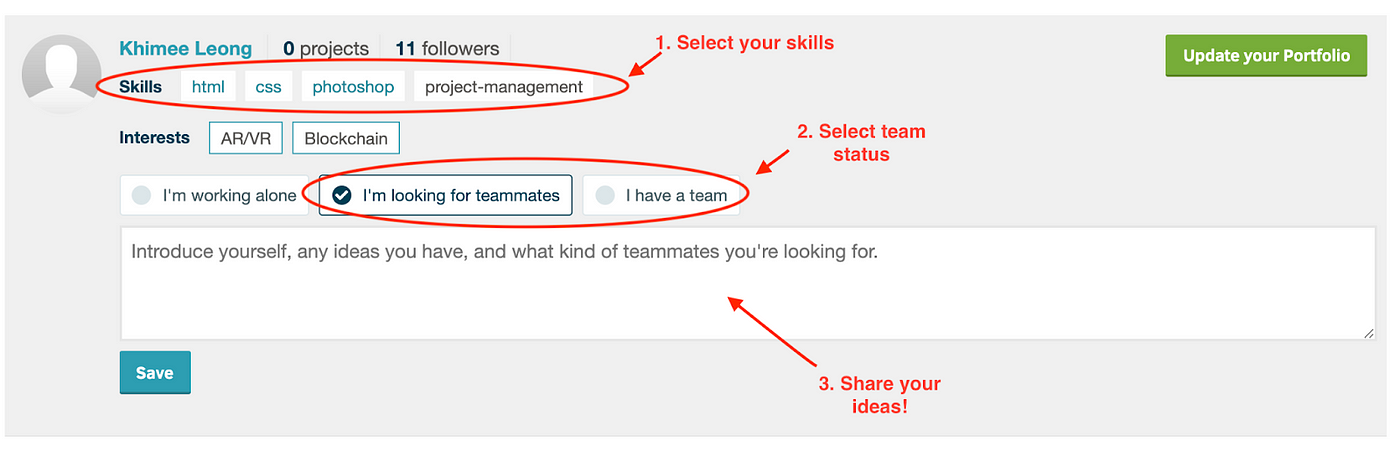1400x452 pixels.
Task: Select the project-management skill tag
Action: [504, 87]
